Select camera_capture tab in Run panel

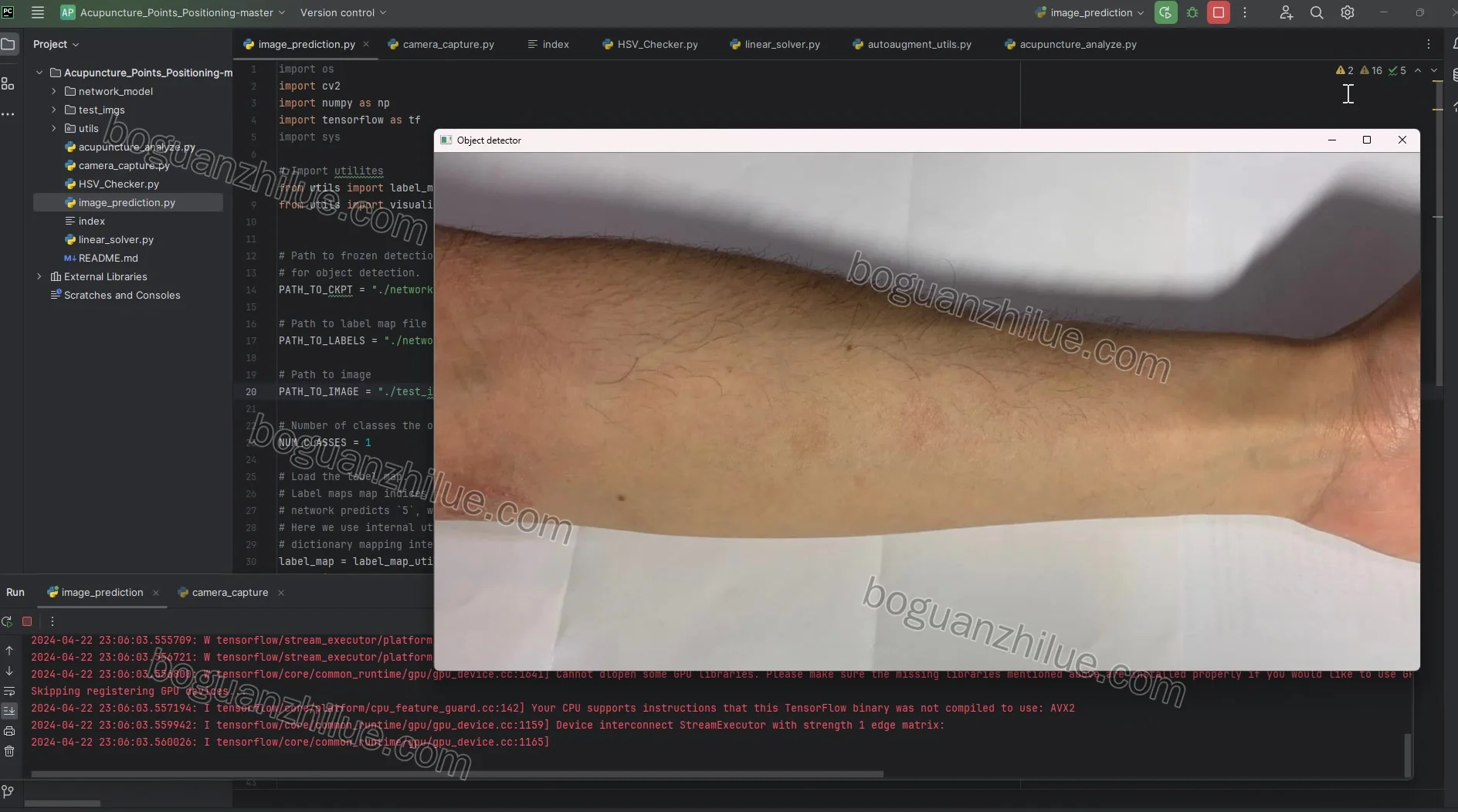tap(222, 592)
